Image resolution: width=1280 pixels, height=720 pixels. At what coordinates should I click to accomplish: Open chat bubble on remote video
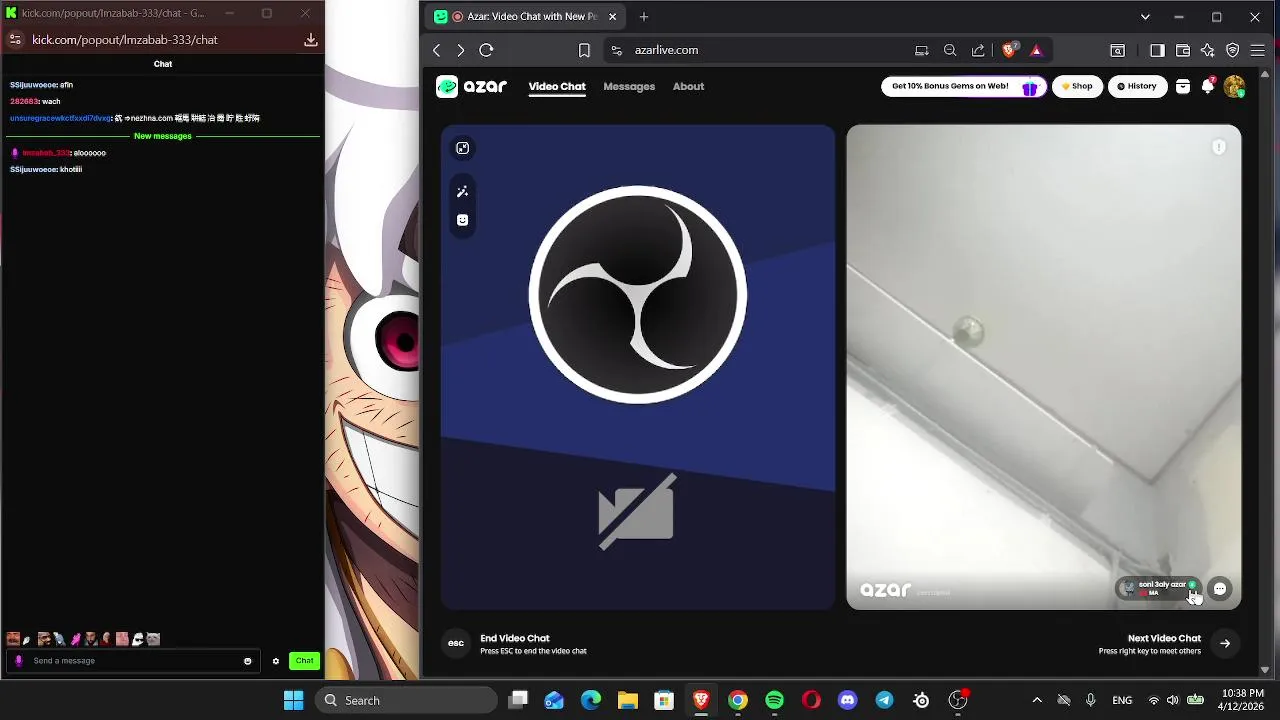(x=1220, y=589)
